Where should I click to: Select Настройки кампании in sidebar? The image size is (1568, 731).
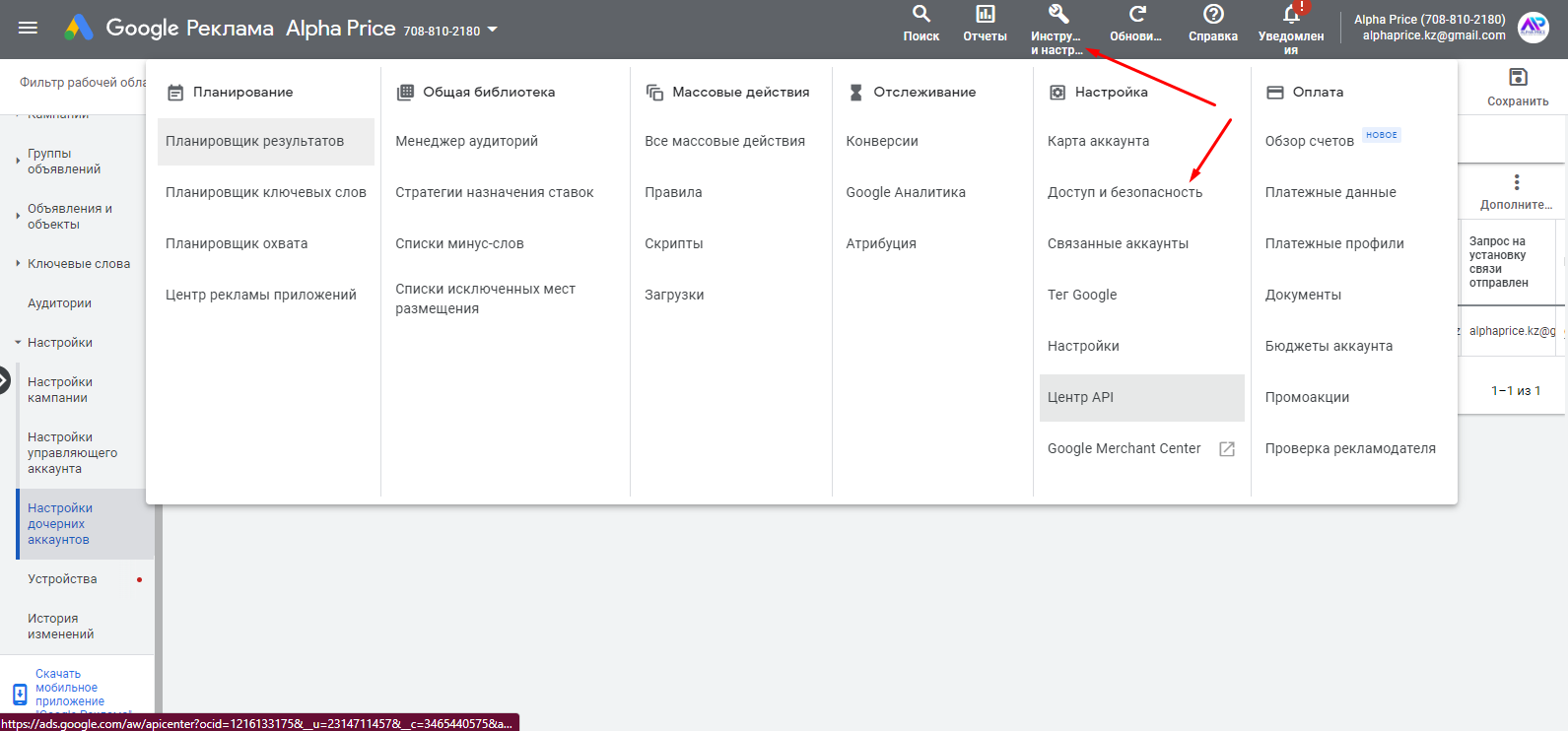pos(60,390)
